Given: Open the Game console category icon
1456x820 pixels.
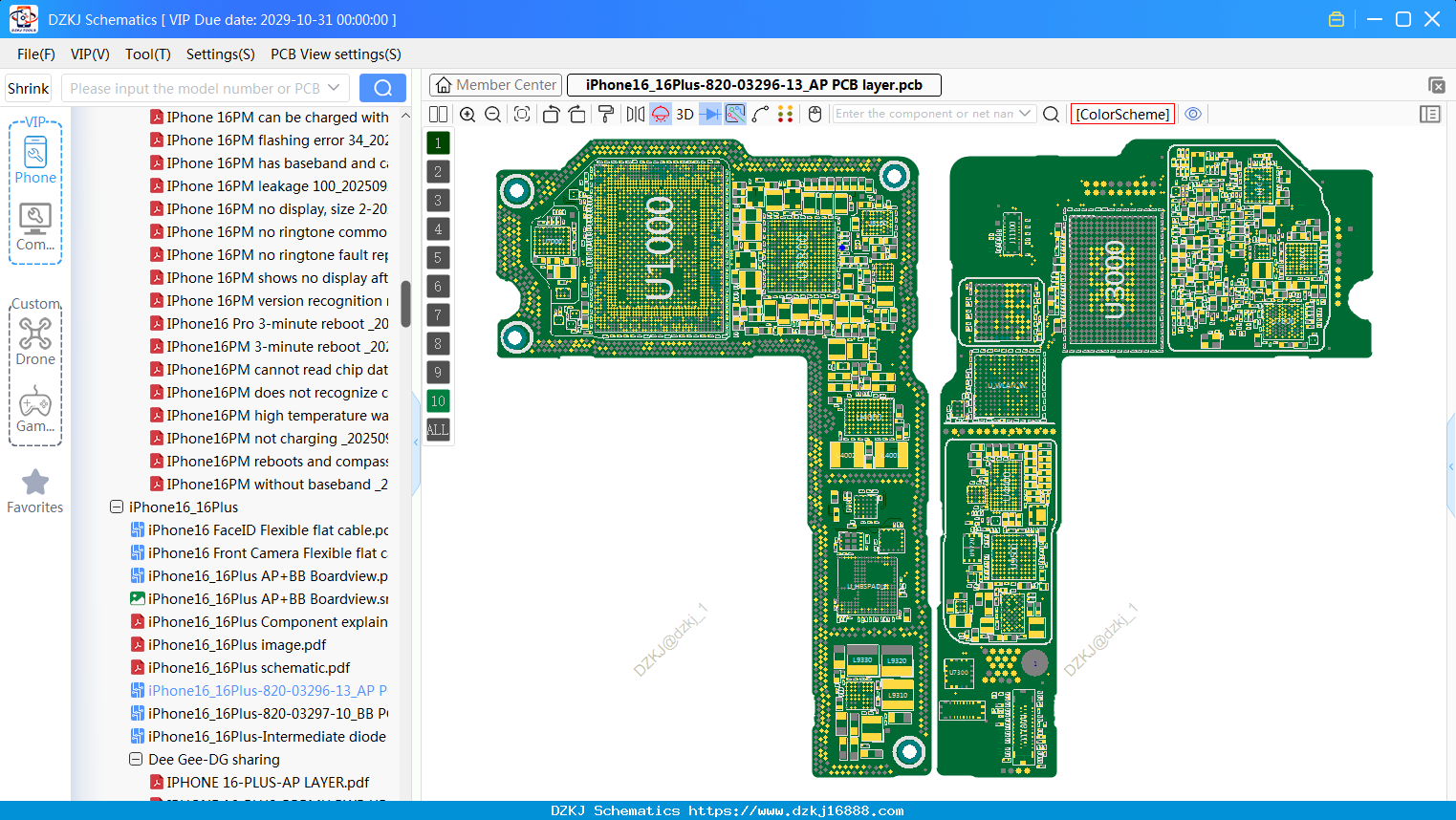Looking at the screenshot, I should 35,410.
